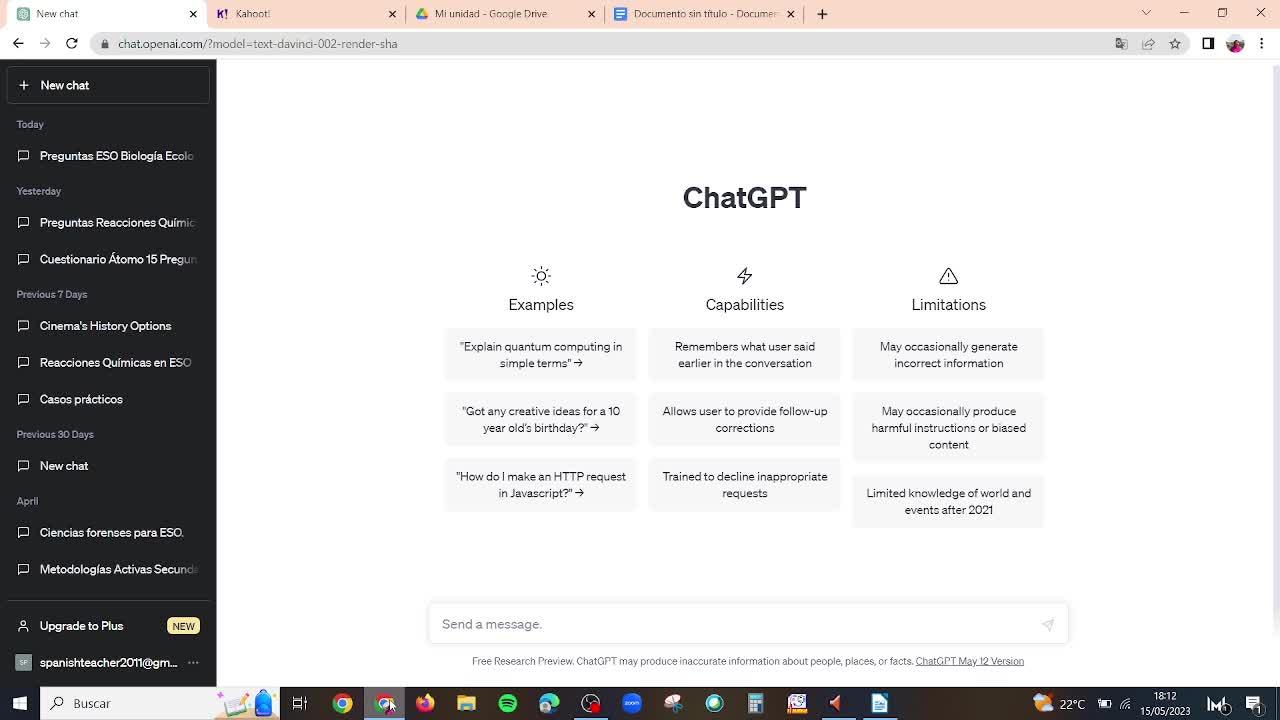
Task: Open the weather widget showing 22°C
Action: (1059, 703)
